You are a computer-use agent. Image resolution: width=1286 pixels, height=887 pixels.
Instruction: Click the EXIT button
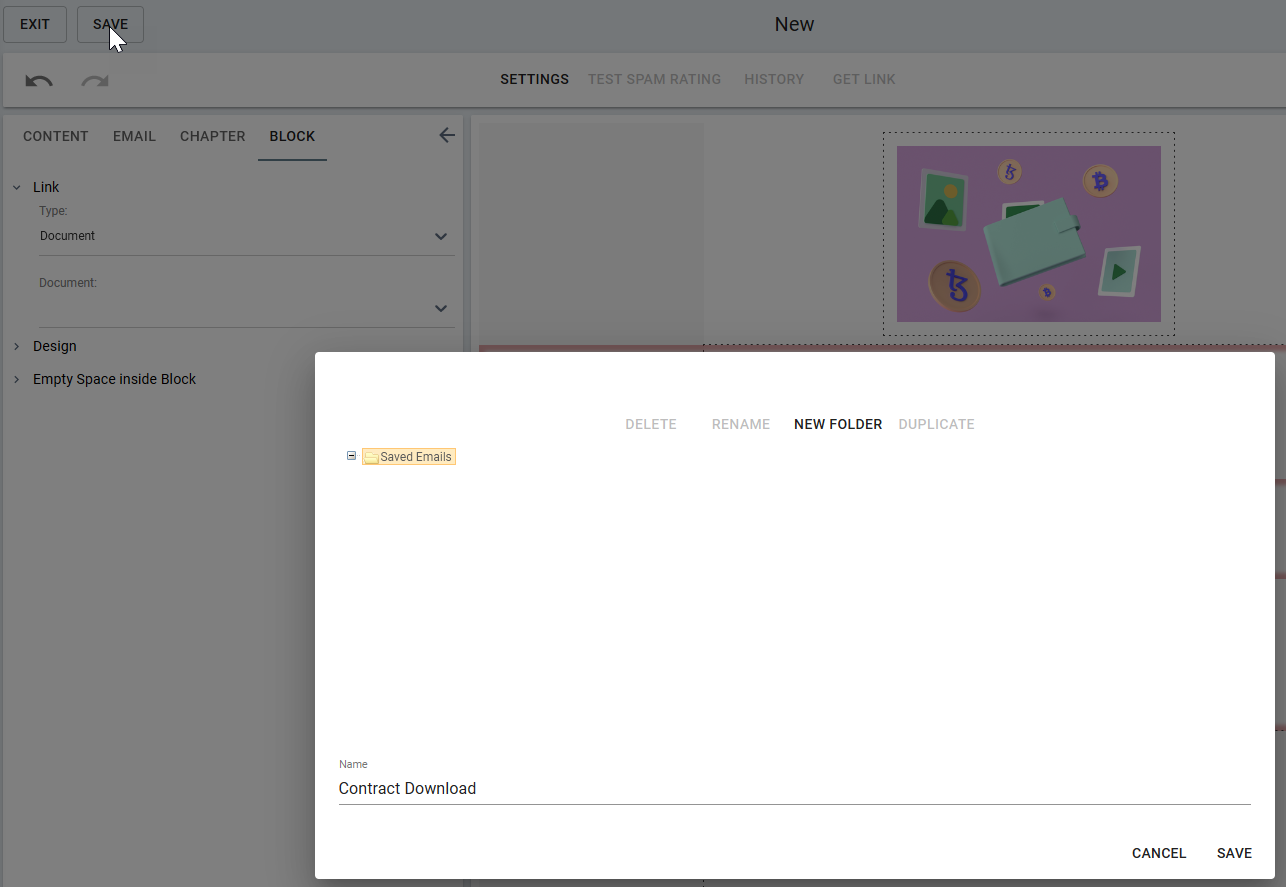(35, 24)
